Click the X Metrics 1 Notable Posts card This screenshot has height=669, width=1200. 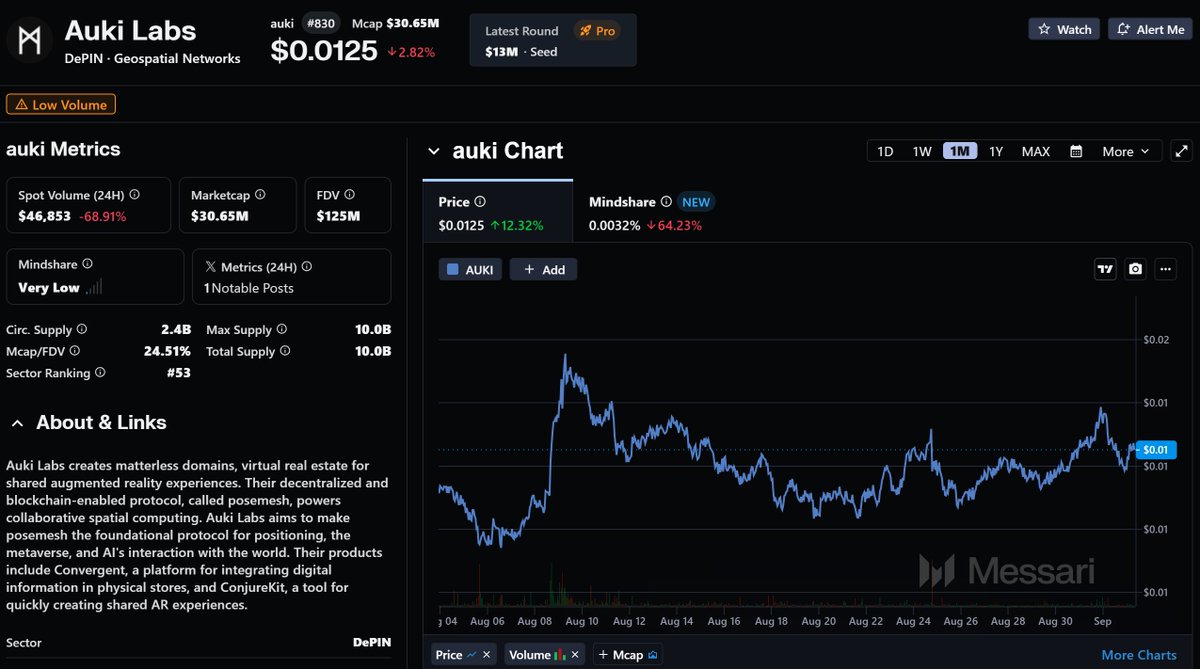point(291,277)
